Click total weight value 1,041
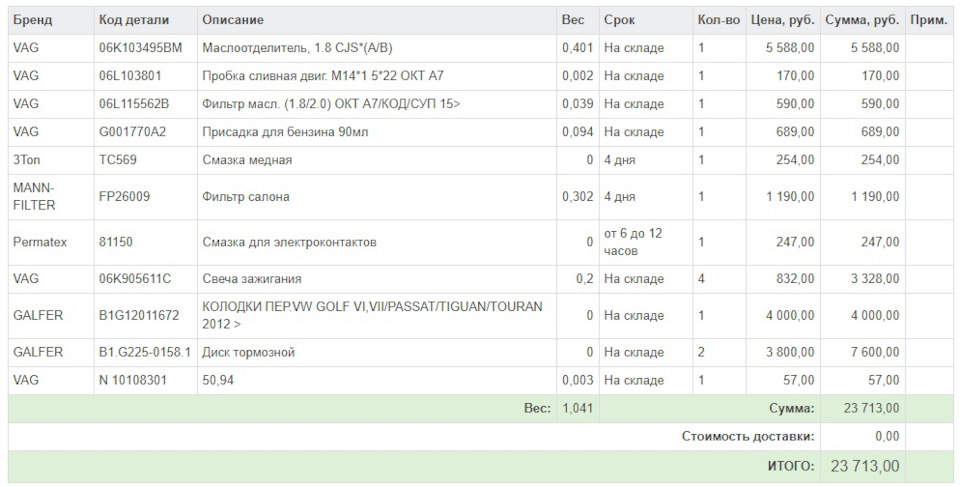The height and width of the screenshot is (487, 960). coord(578,408)
